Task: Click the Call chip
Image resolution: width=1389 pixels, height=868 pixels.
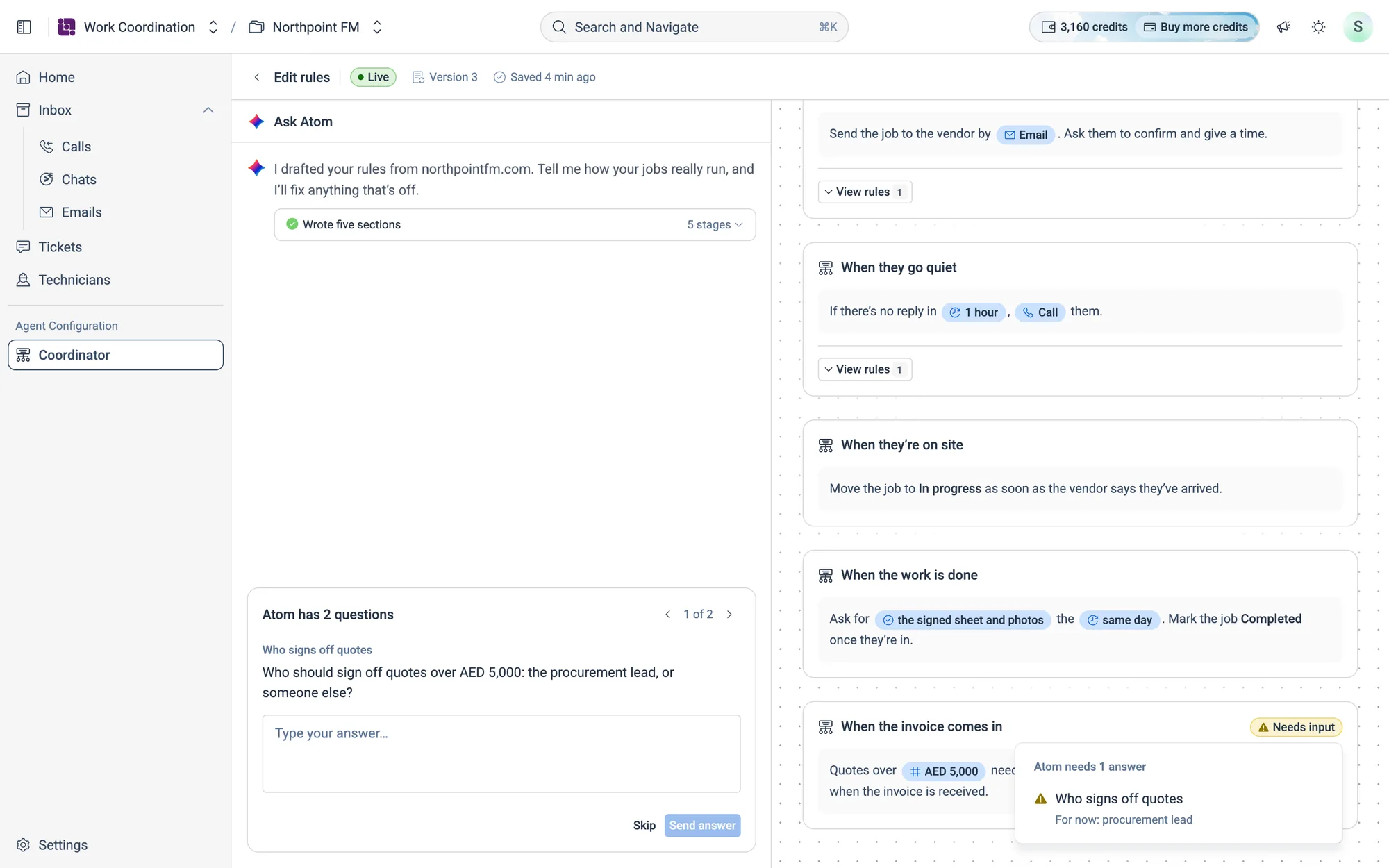Action: (1040, 312)
